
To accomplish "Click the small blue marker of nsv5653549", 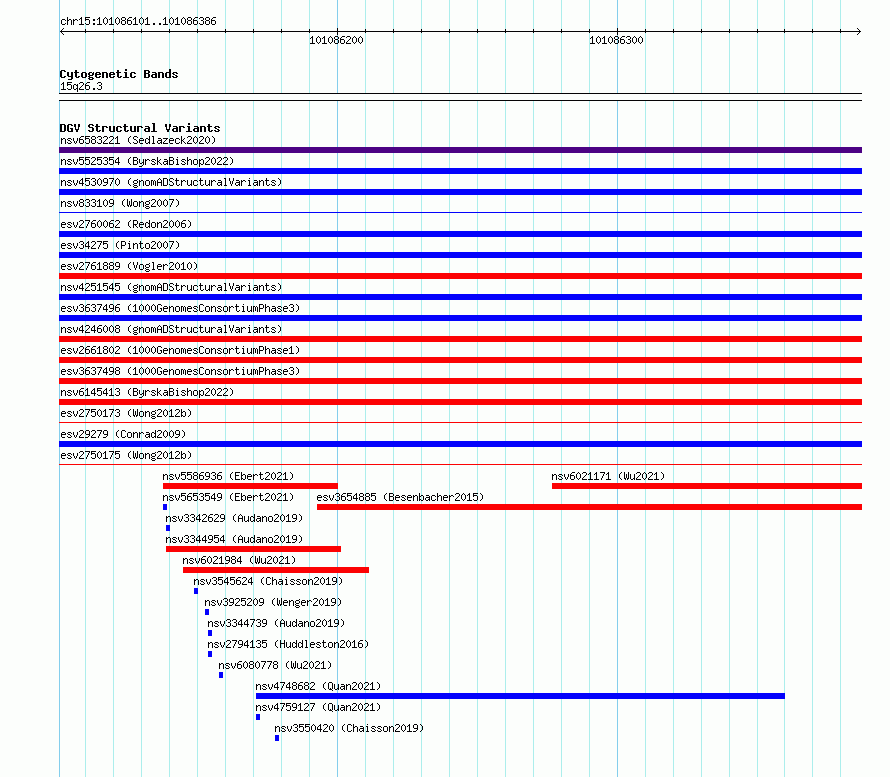I will point(165,507).
